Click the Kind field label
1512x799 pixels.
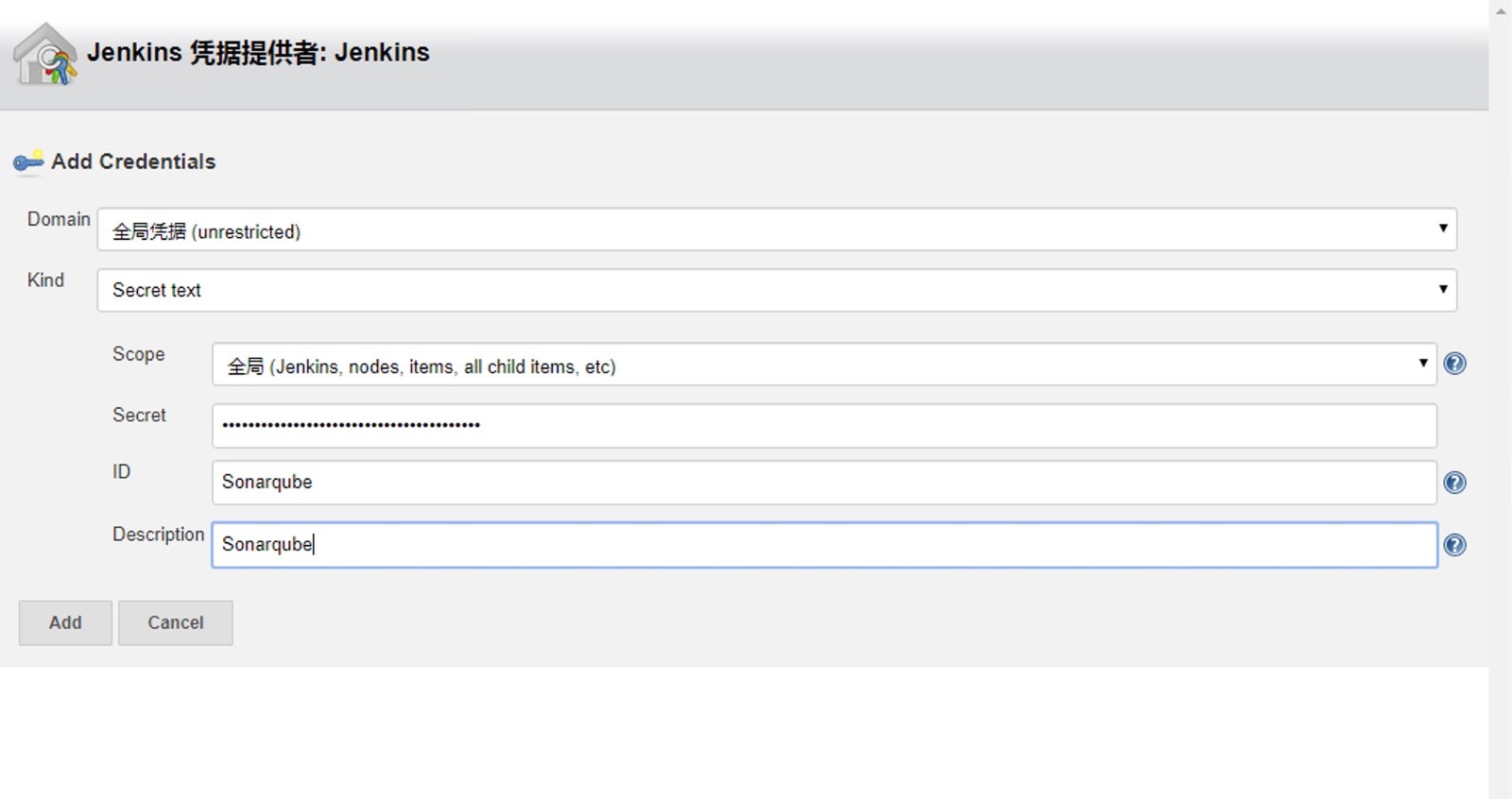45,280
